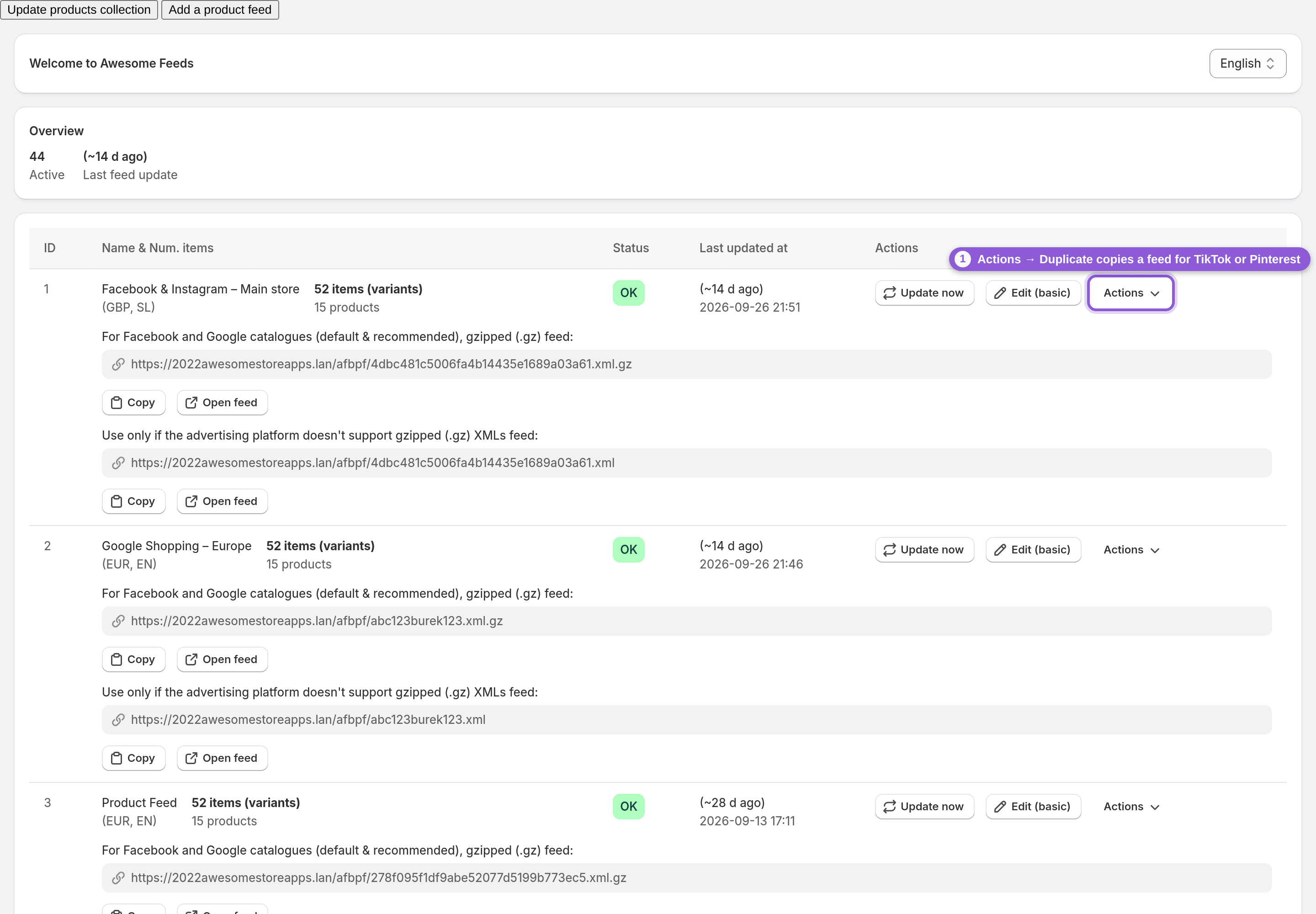
Task: Select the abc123burek123.xml.gz URL field
Action: click(687, 622)
